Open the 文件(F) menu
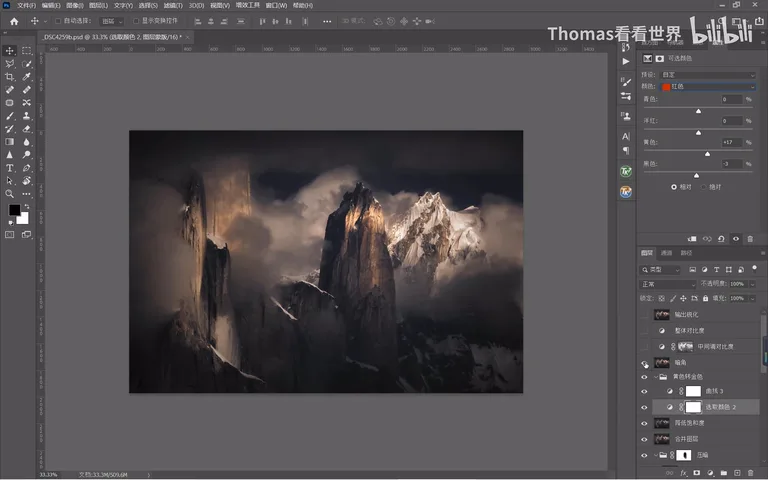The image size is (768, 480). (26, 5)
